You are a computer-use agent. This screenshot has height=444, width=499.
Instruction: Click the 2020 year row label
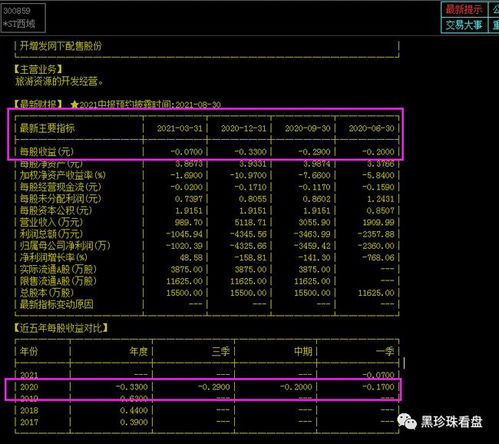click(29, 387)
